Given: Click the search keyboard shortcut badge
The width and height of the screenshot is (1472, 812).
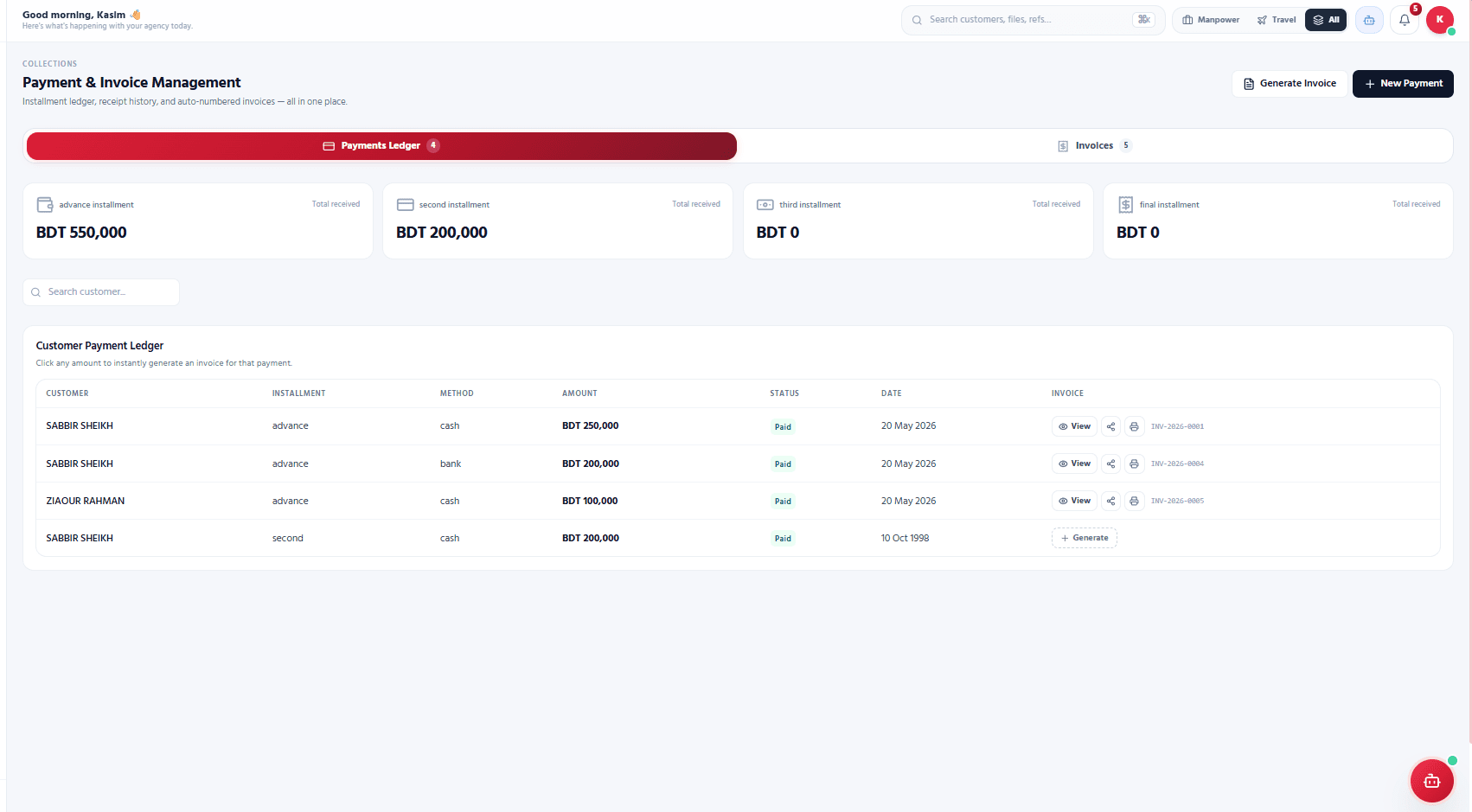Looking at the screenshot, I should tap(1143, 20).
